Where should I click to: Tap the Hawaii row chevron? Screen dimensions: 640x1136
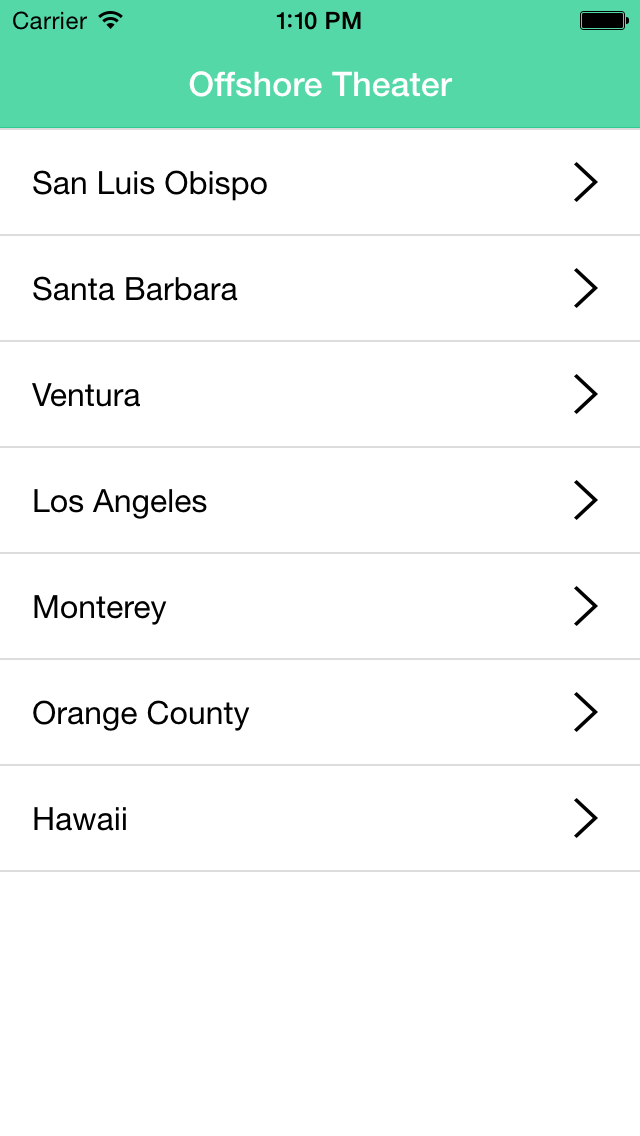586,819
